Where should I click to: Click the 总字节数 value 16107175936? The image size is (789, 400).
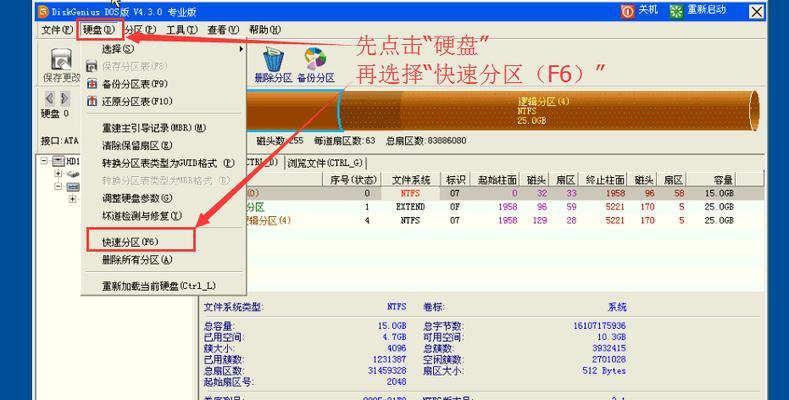(x=599, y=326)
